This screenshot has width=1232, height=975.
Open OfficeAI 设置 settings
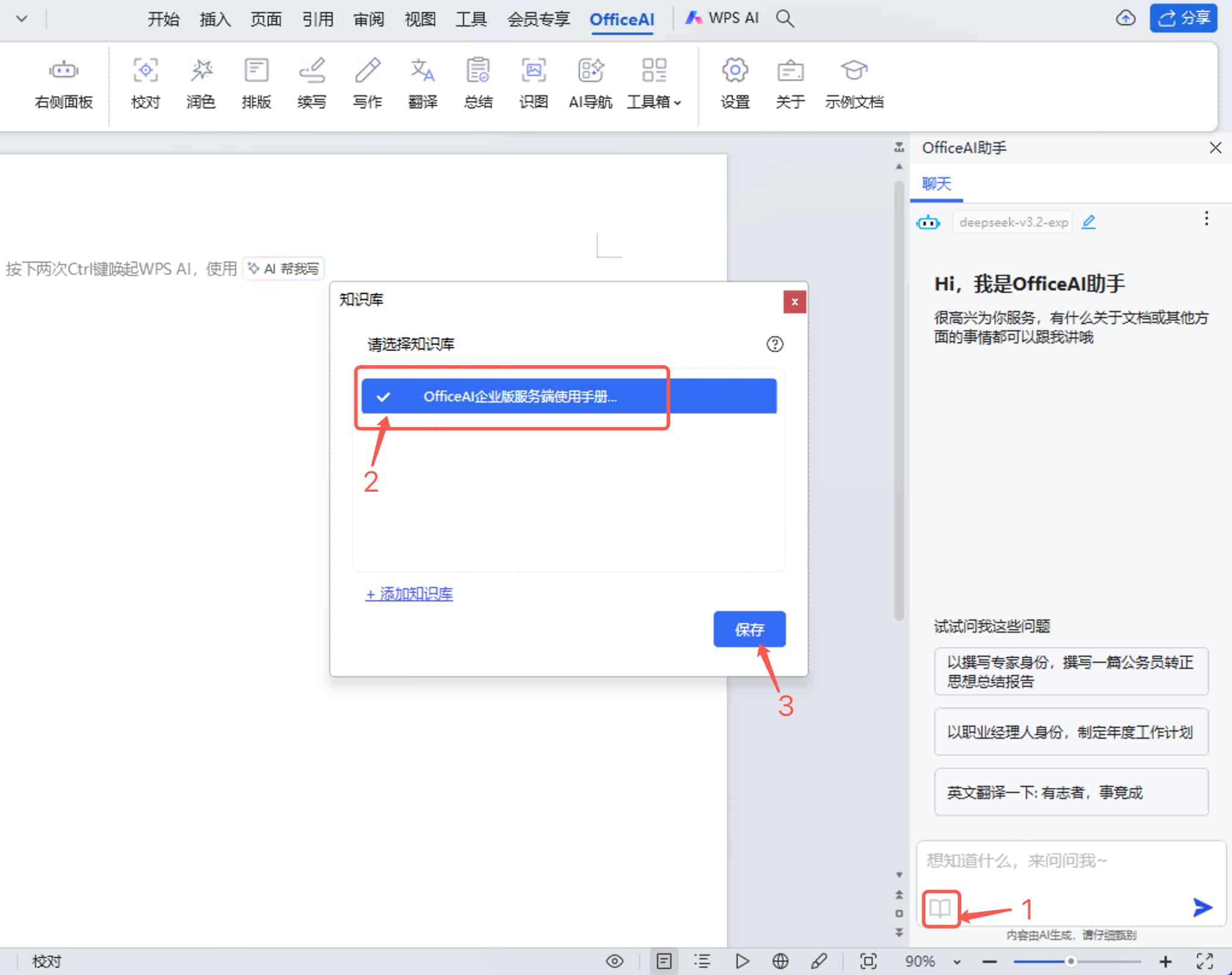click(x=735, y=83)
